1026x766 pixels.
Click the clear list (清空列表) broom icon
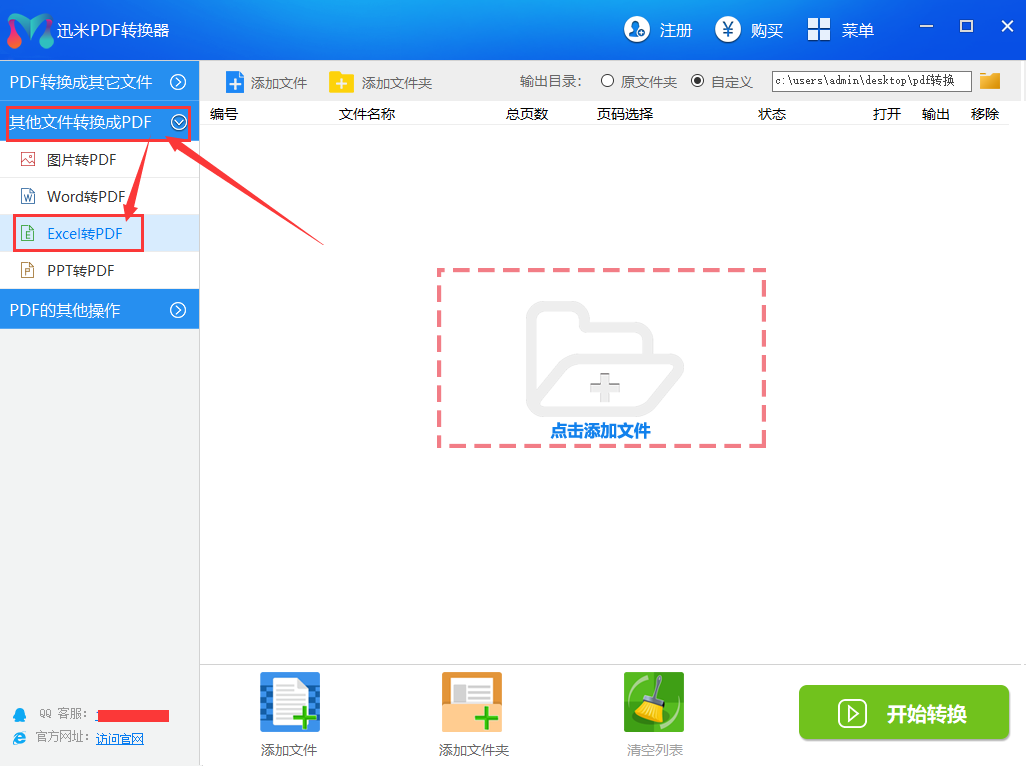[x=654, y=703]
